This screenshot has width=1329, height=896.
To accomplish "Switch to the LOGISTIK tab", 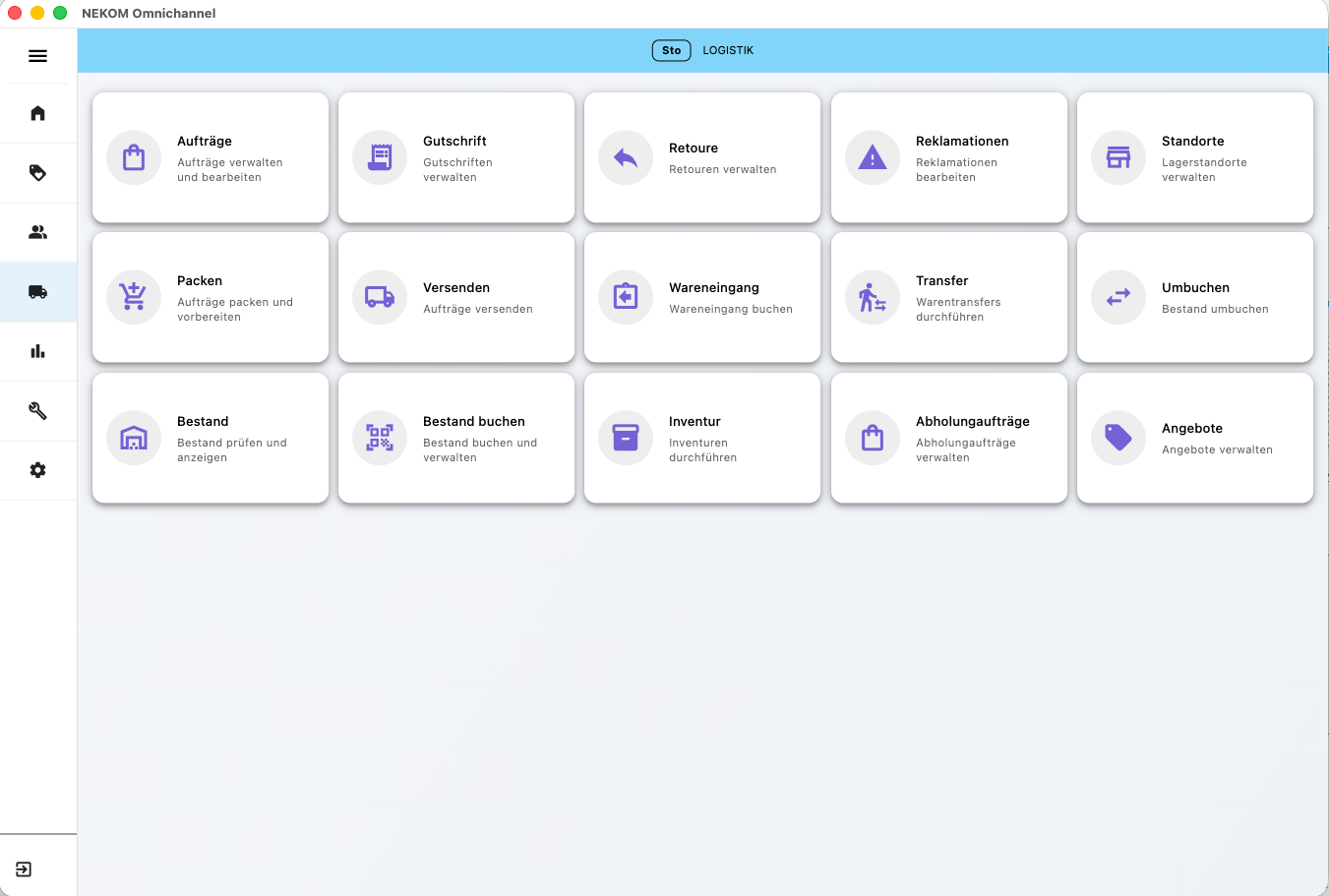I will [728, 49].
